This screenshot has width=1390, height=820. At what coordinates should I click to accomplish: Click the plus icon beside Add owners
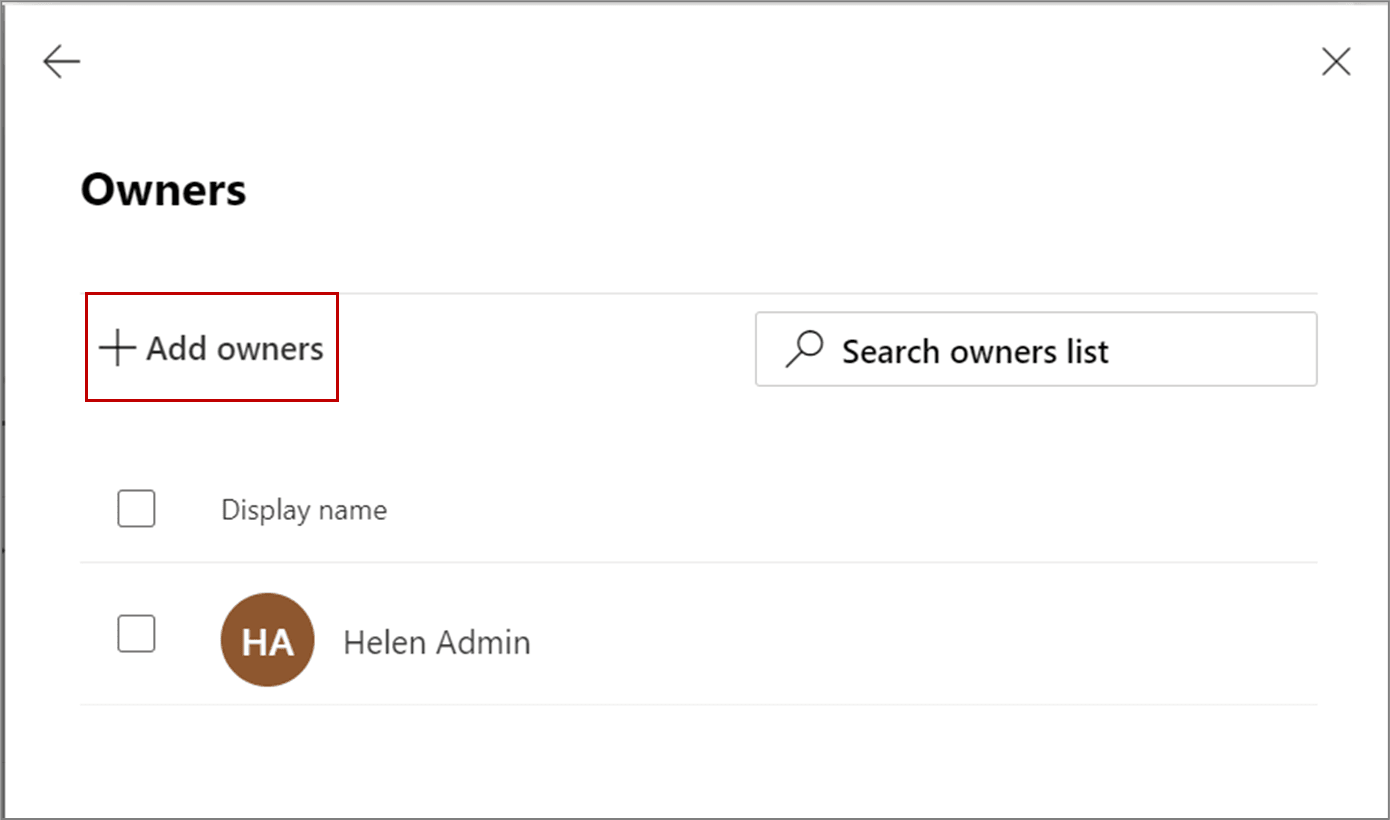click(117, 348)
